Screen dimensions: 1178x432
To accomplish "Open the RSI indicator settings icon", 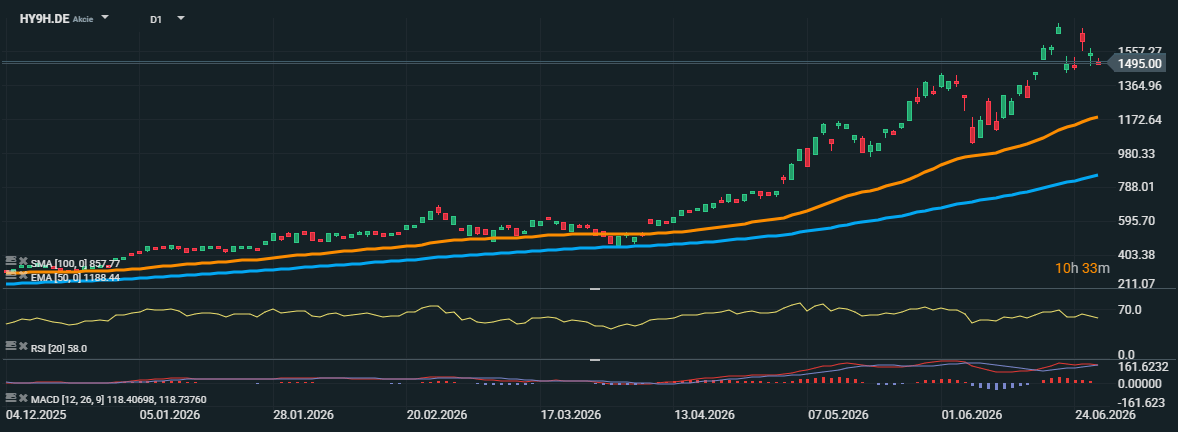I will pyautogui.click(x=11, y=346).
